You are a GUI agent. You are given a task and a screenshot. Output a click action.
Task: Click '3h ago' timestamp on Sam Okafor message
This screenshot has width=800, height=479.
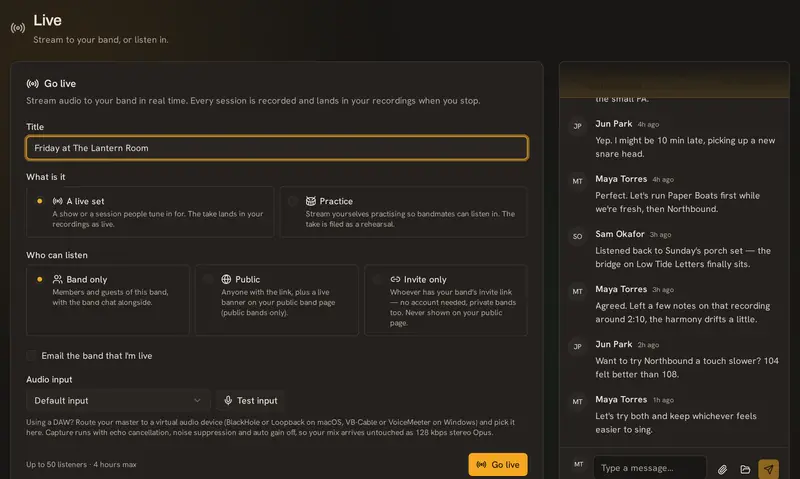click(x=660, y=235)
